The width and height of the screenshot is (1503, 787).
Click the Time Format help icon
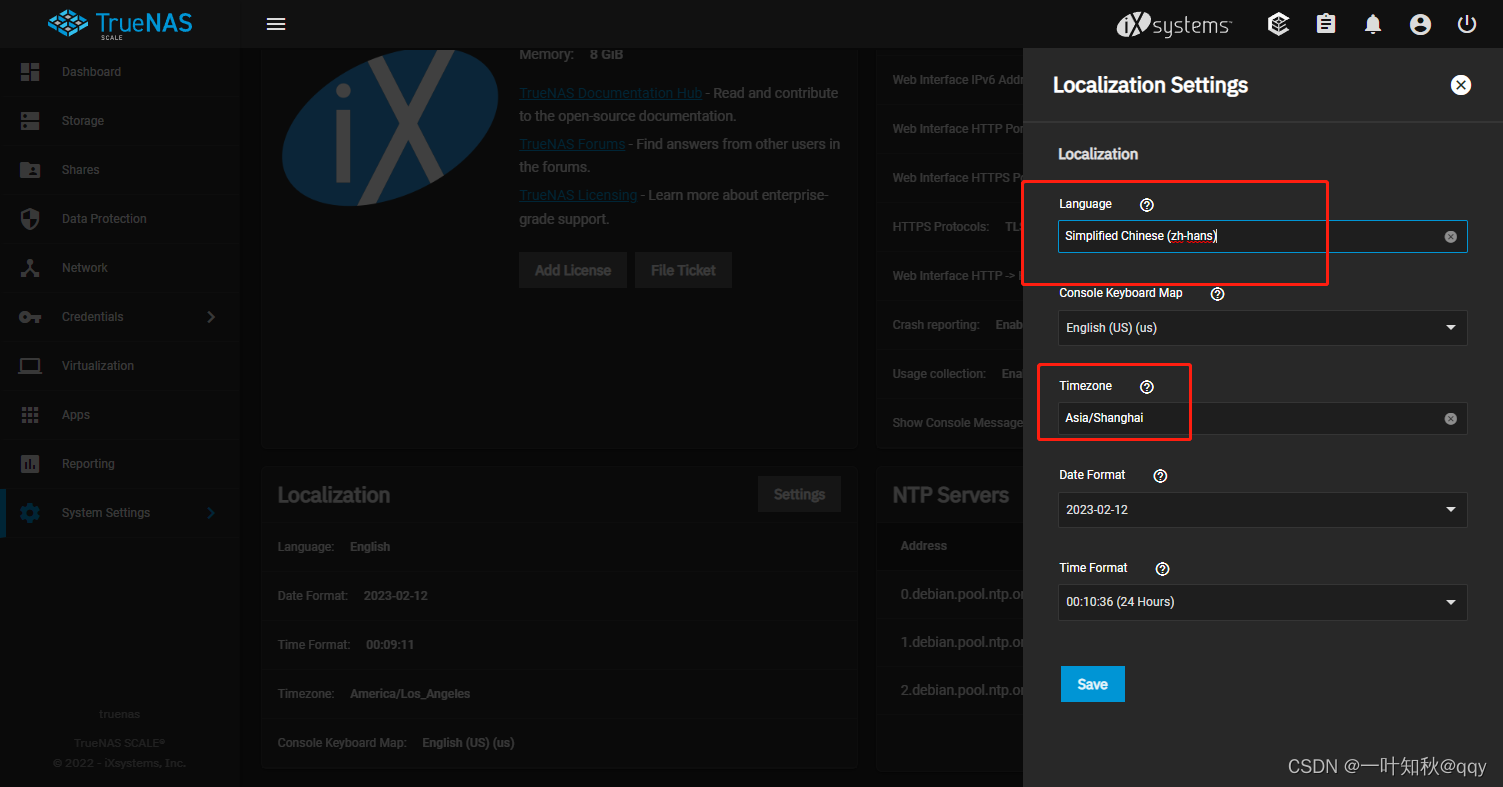click(x=1162, y=568)
